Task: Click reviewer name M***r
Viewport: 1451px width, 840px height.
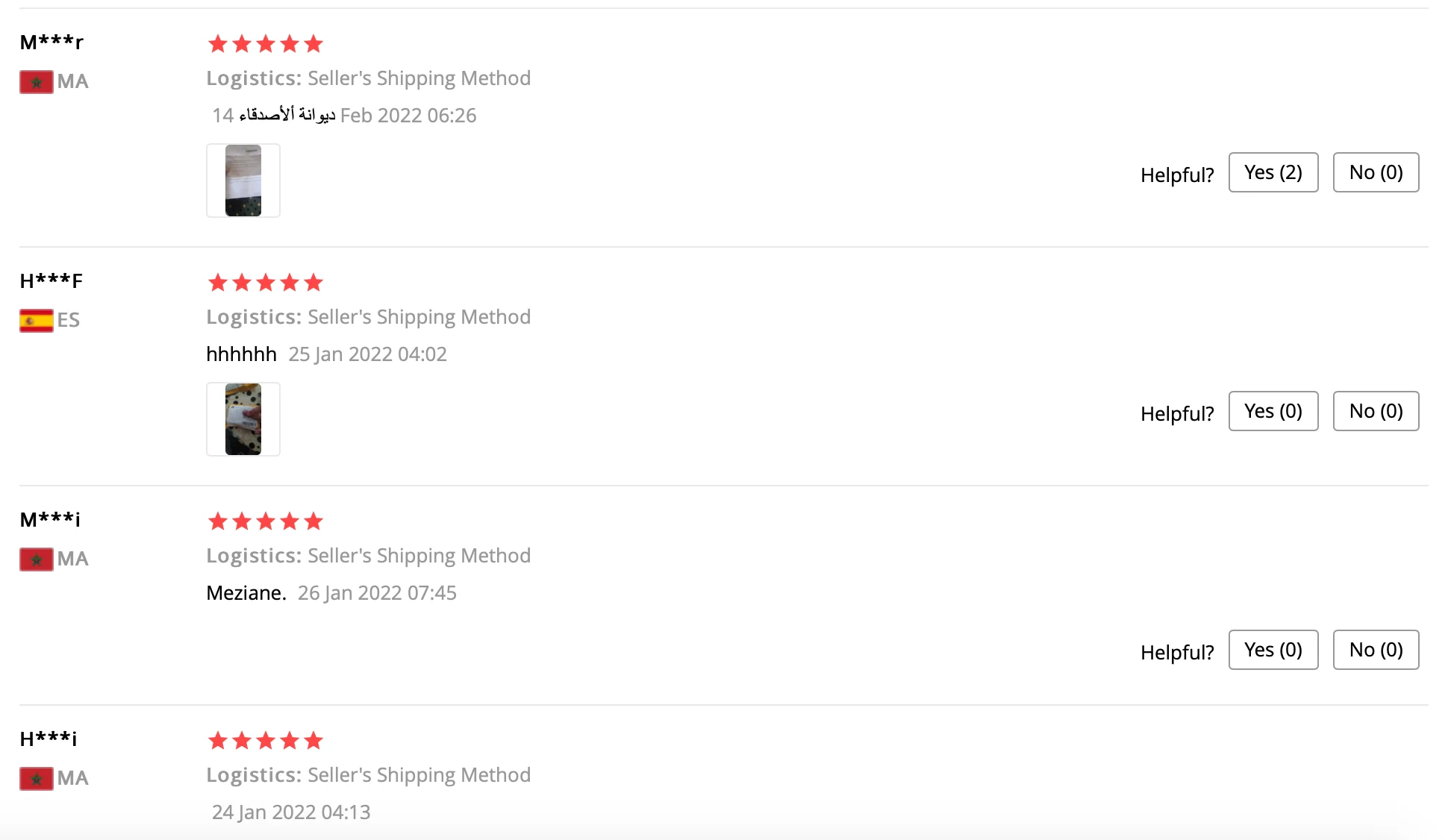Action: click(52, 43)
